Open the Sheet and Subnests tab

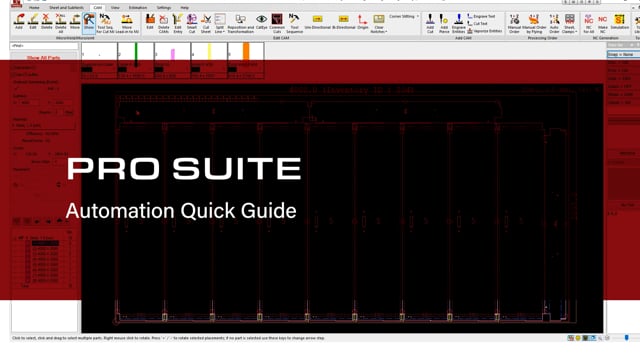tap(66, 8)
